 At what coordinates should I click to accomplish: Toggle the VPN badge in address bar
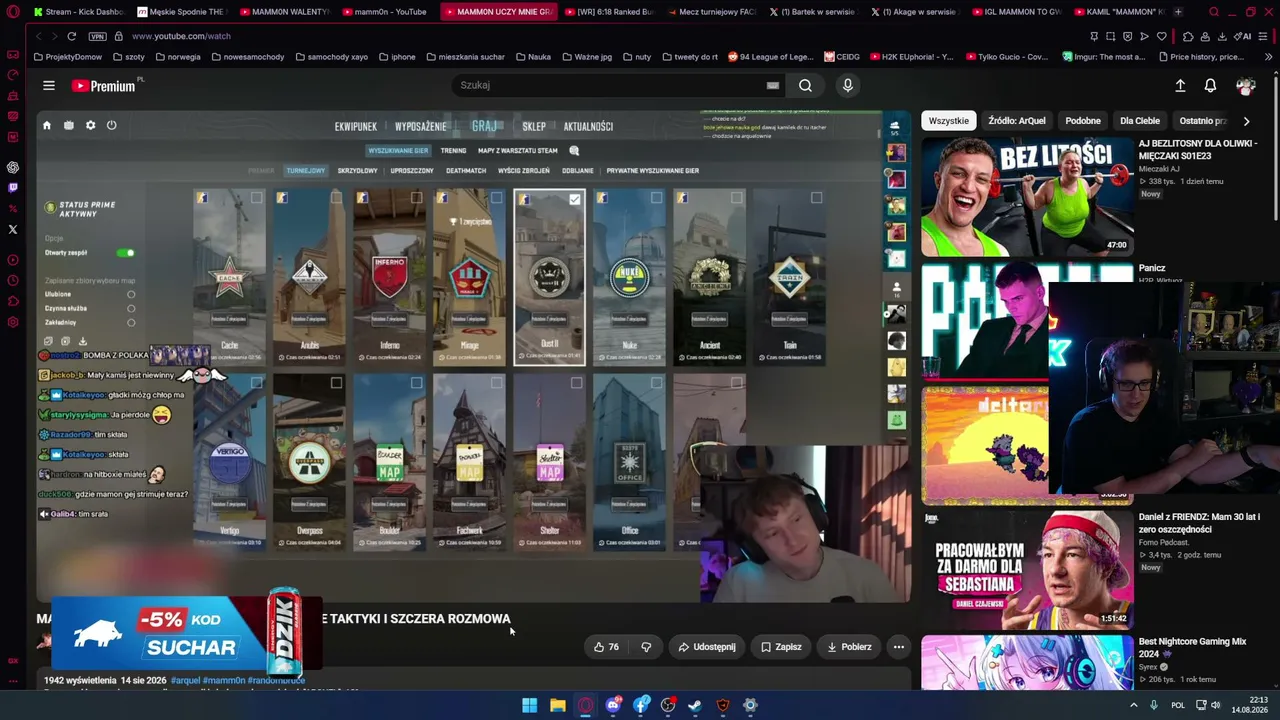(x=97, y=36)
